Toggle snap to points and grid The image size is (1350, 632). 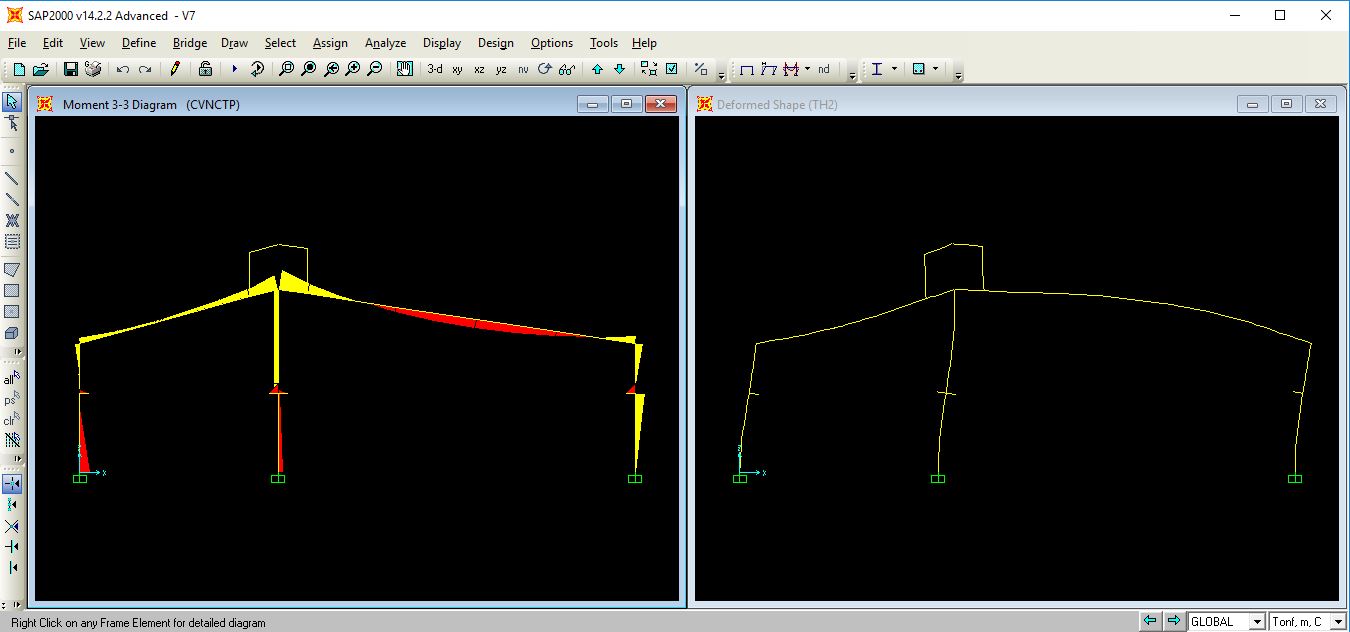point(12,483)
